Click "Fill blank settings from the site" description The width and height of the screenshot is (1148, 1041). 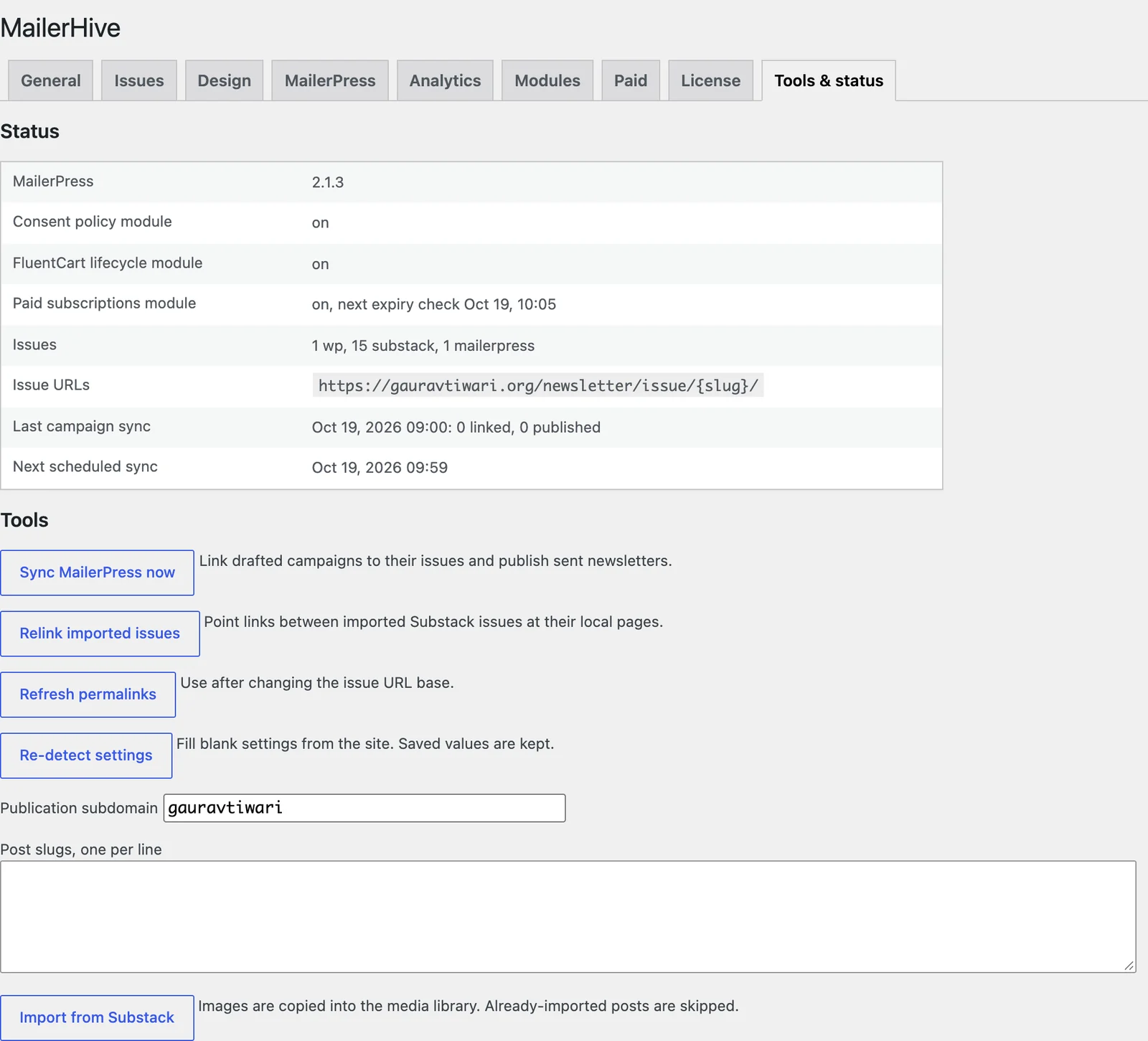[365, 743]
